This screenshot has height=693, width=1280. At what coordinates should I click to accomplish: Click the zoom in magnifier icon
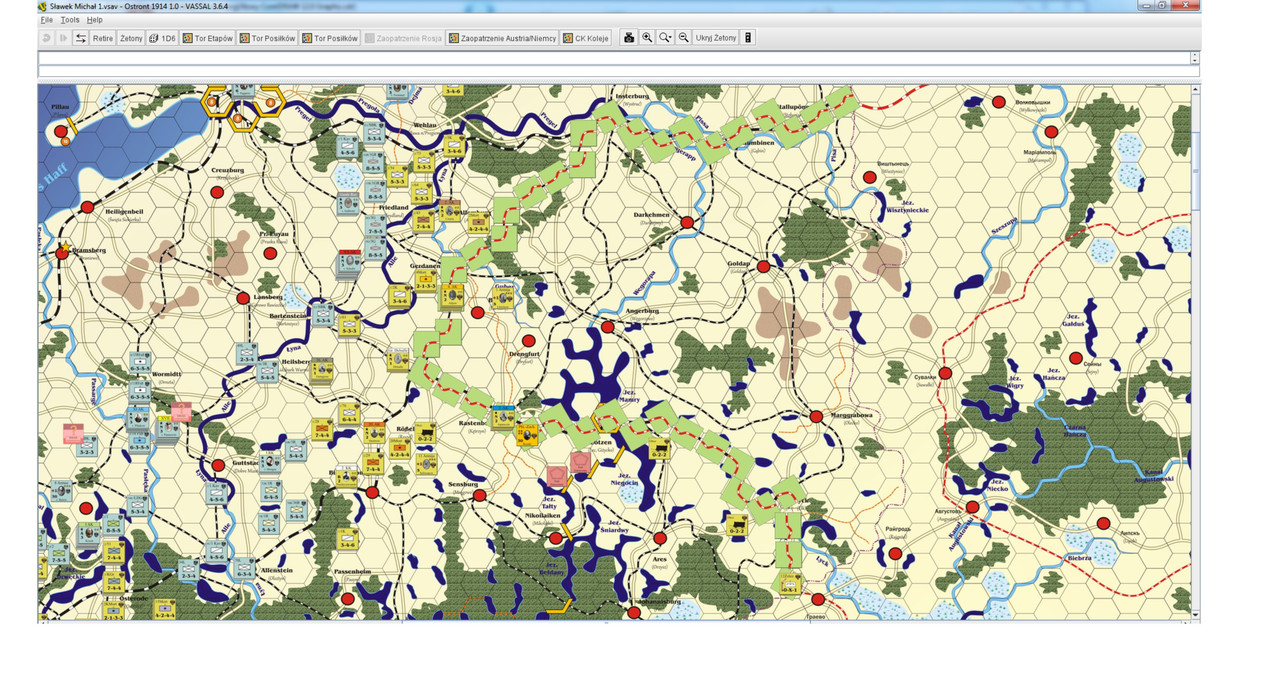click(647, 38)
